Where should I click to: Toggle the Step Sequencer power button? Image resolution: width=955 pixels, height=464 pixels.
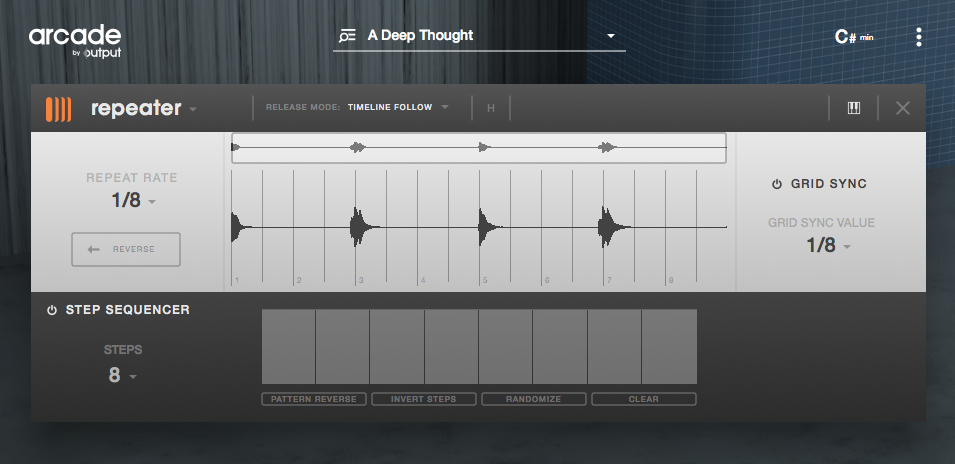tap(52, 310)
